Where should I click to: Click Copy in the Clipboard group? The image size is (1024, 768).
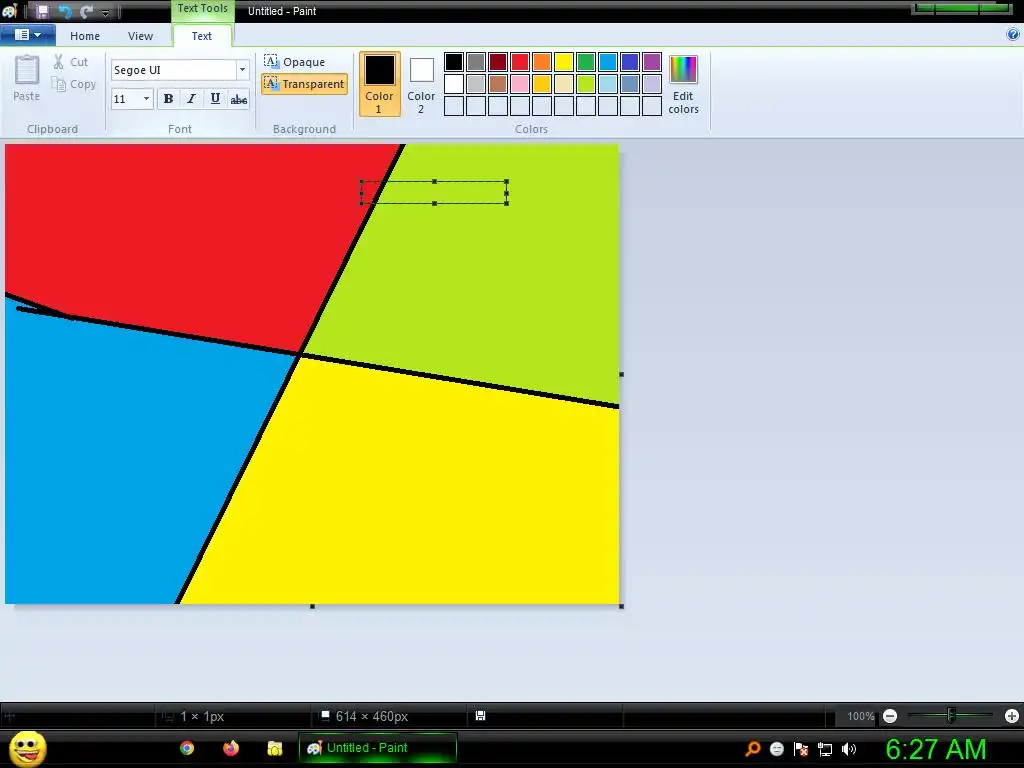tap(74, 84)
